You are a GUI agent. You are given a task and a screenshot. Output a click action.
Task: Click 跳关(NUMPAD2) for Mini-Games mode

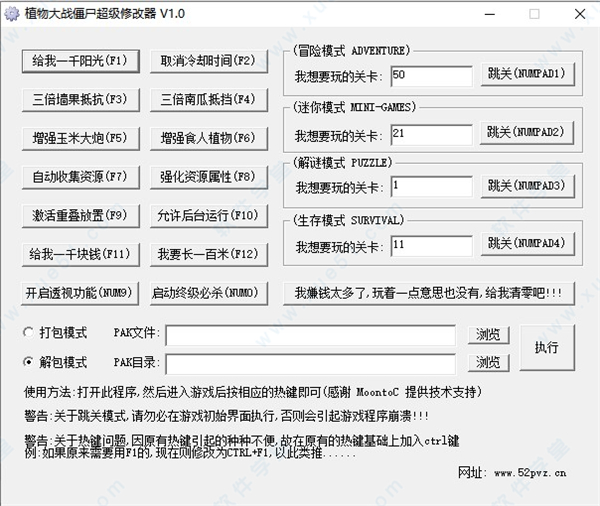click(527, 132)
